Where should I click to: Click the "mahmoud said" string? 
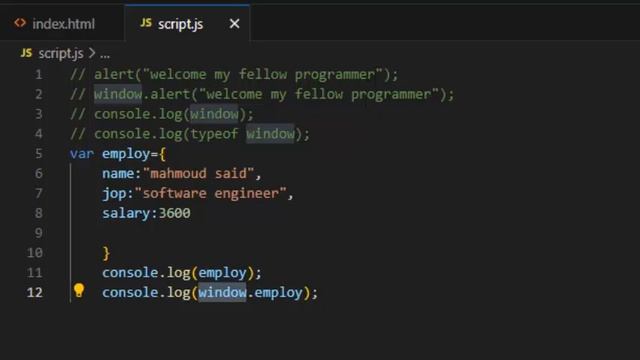click(x=198, y=173)
